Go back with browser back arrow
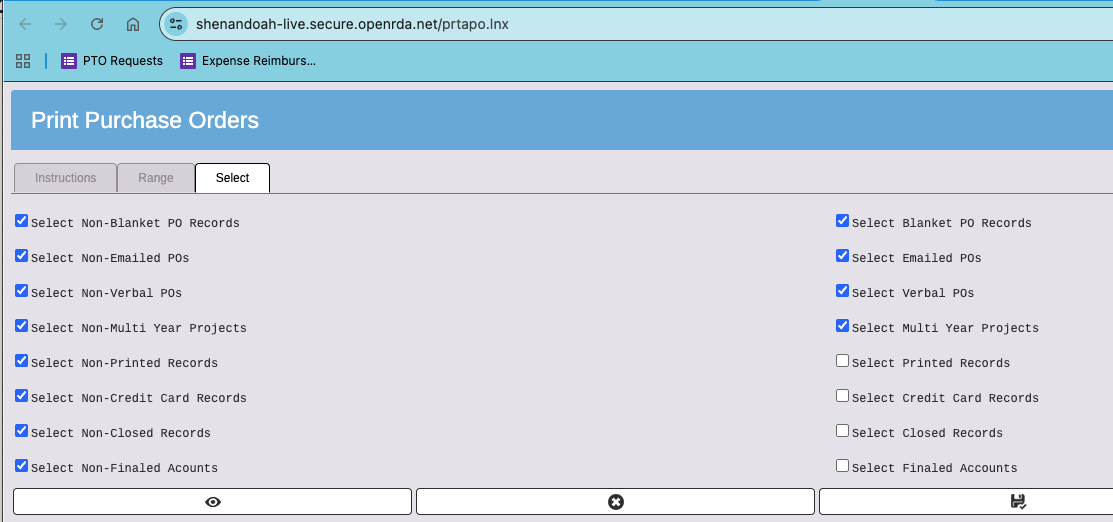This screenshot has width=1113, height=522. [26, 24]
